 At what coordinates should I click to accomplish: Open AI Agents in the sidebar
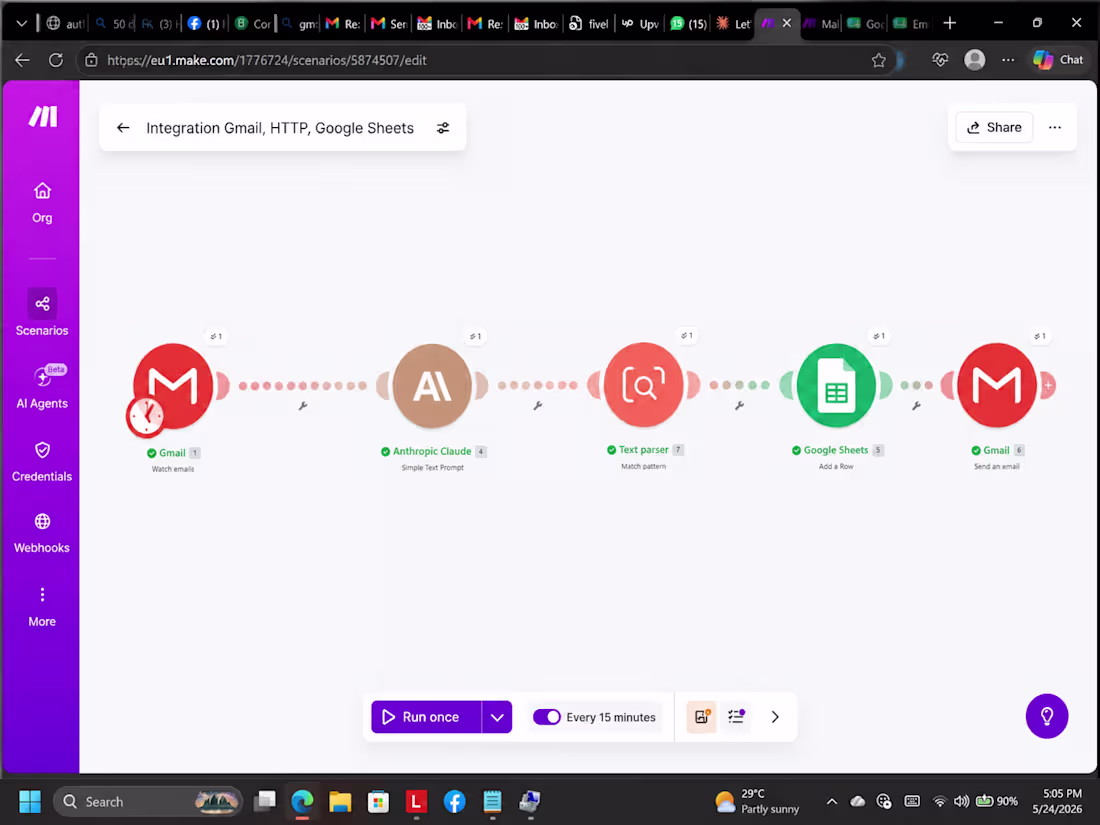pos(42,387)
